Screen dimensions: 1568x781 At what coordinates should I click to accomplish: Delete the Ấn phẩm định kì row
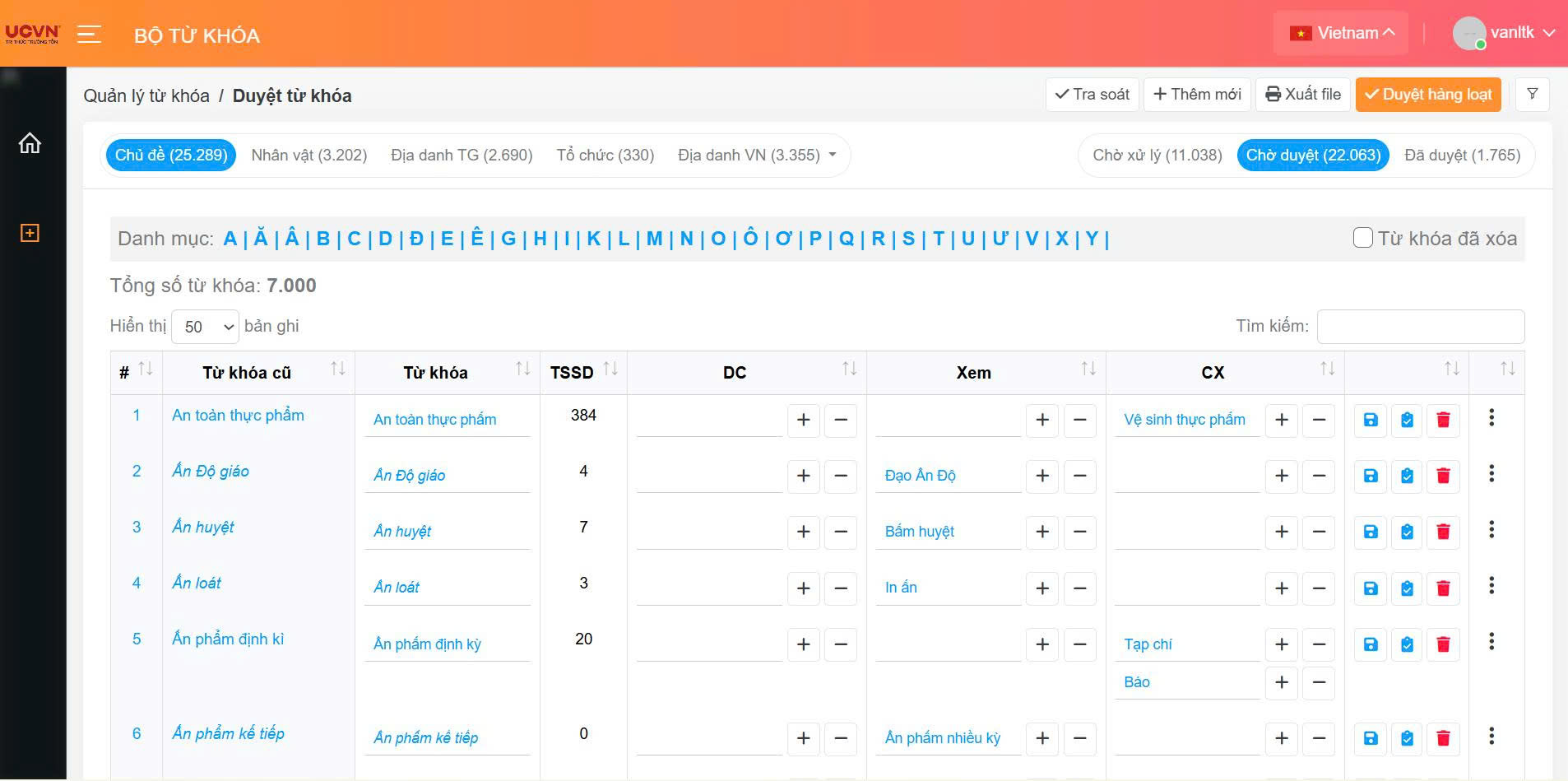[x=1443, y=644]
